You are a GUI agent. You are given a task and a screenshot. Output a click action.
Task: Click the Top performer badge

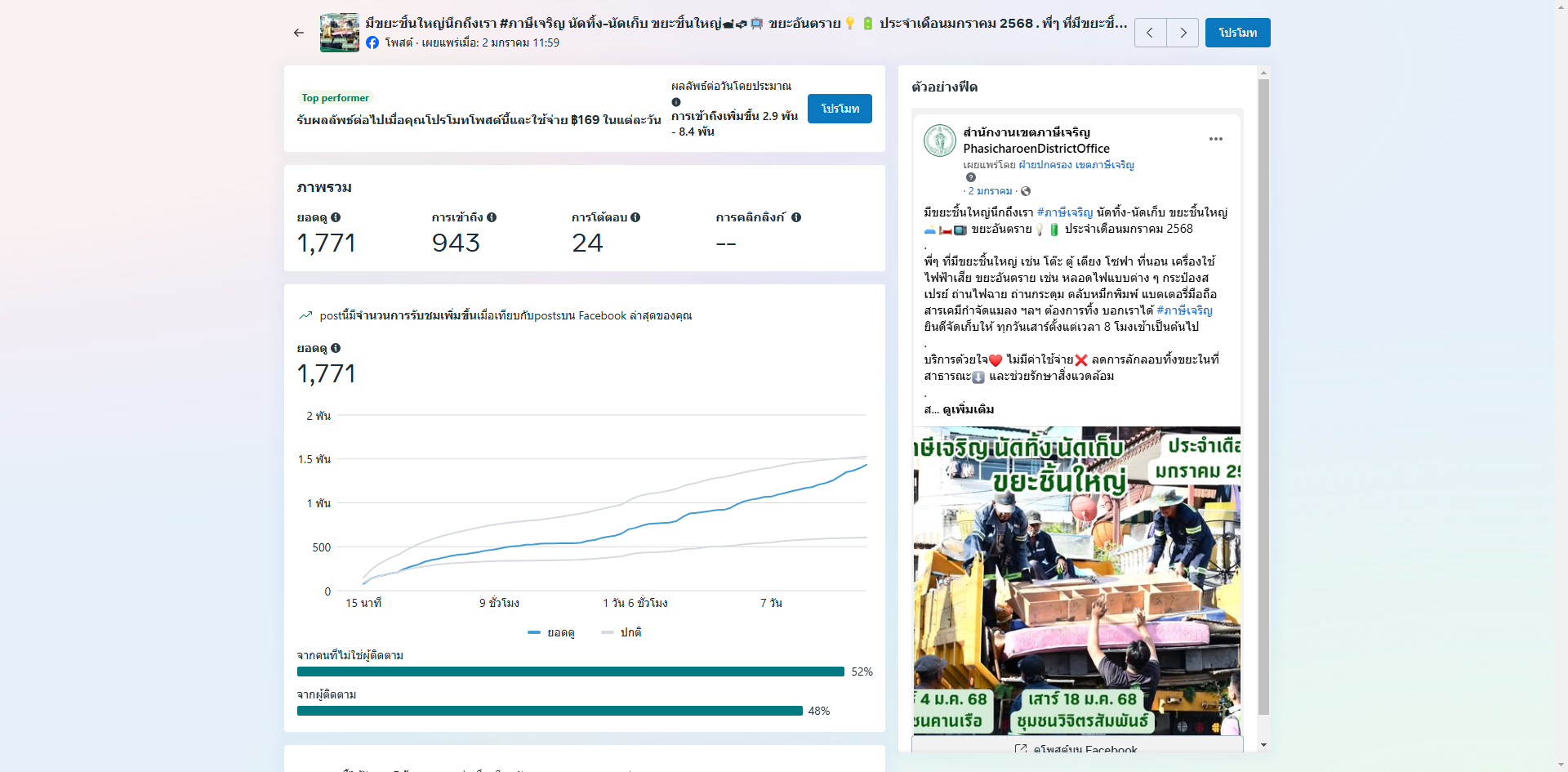coord(336,98)
